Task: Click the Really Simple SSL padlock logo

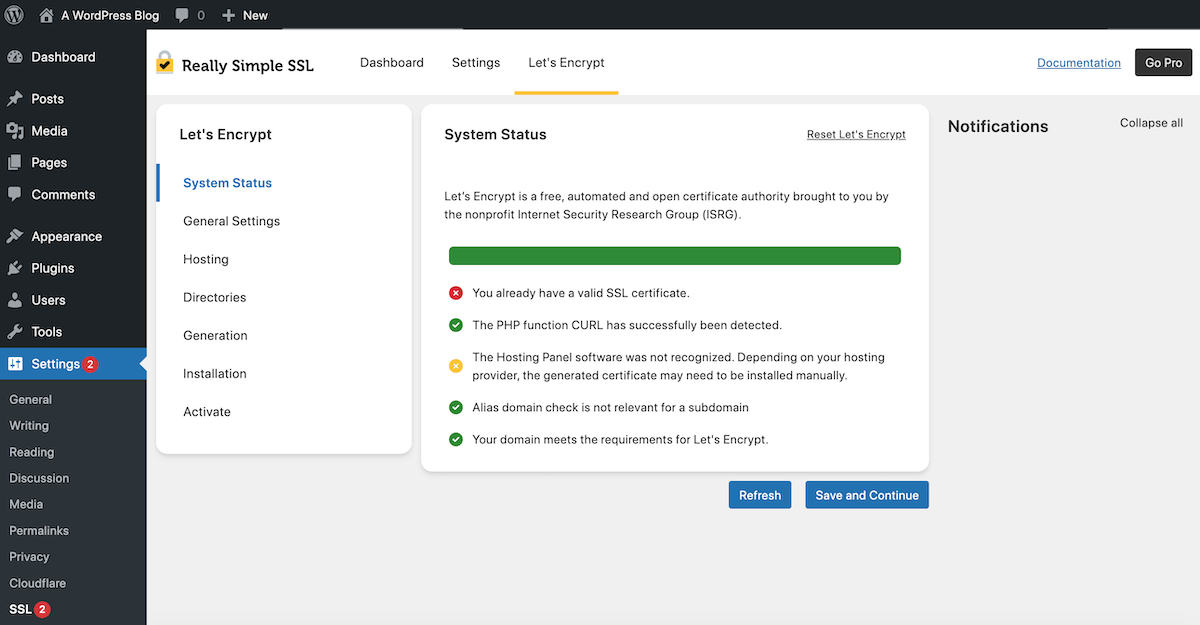Action: click(165, 62)
